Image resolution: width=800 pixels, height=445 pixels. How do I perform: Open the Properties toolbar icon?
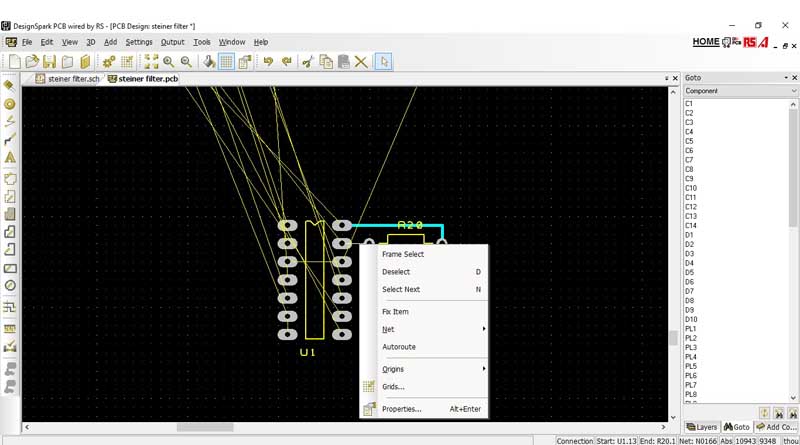coord(245,62)
